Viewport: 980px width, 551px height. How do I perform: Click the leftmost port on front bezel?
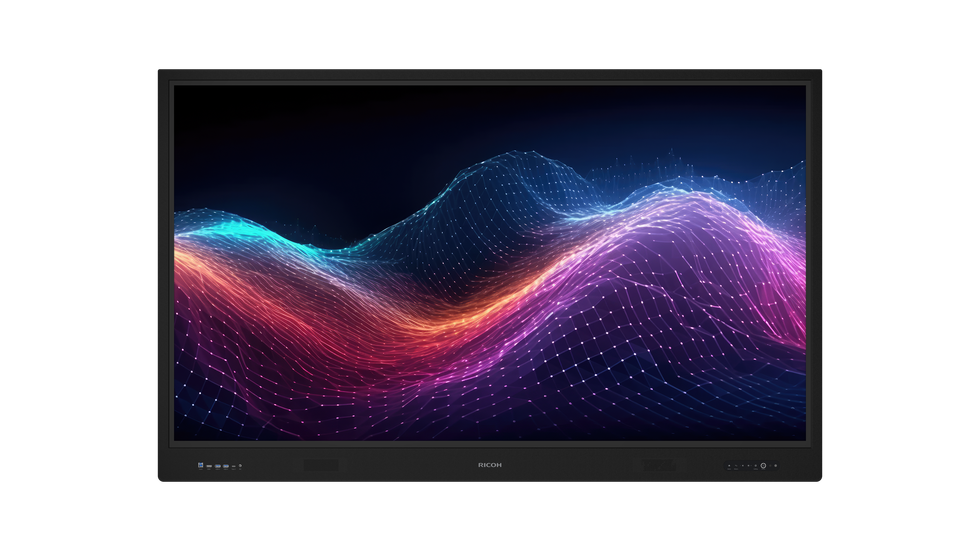[x=200, y=465]
